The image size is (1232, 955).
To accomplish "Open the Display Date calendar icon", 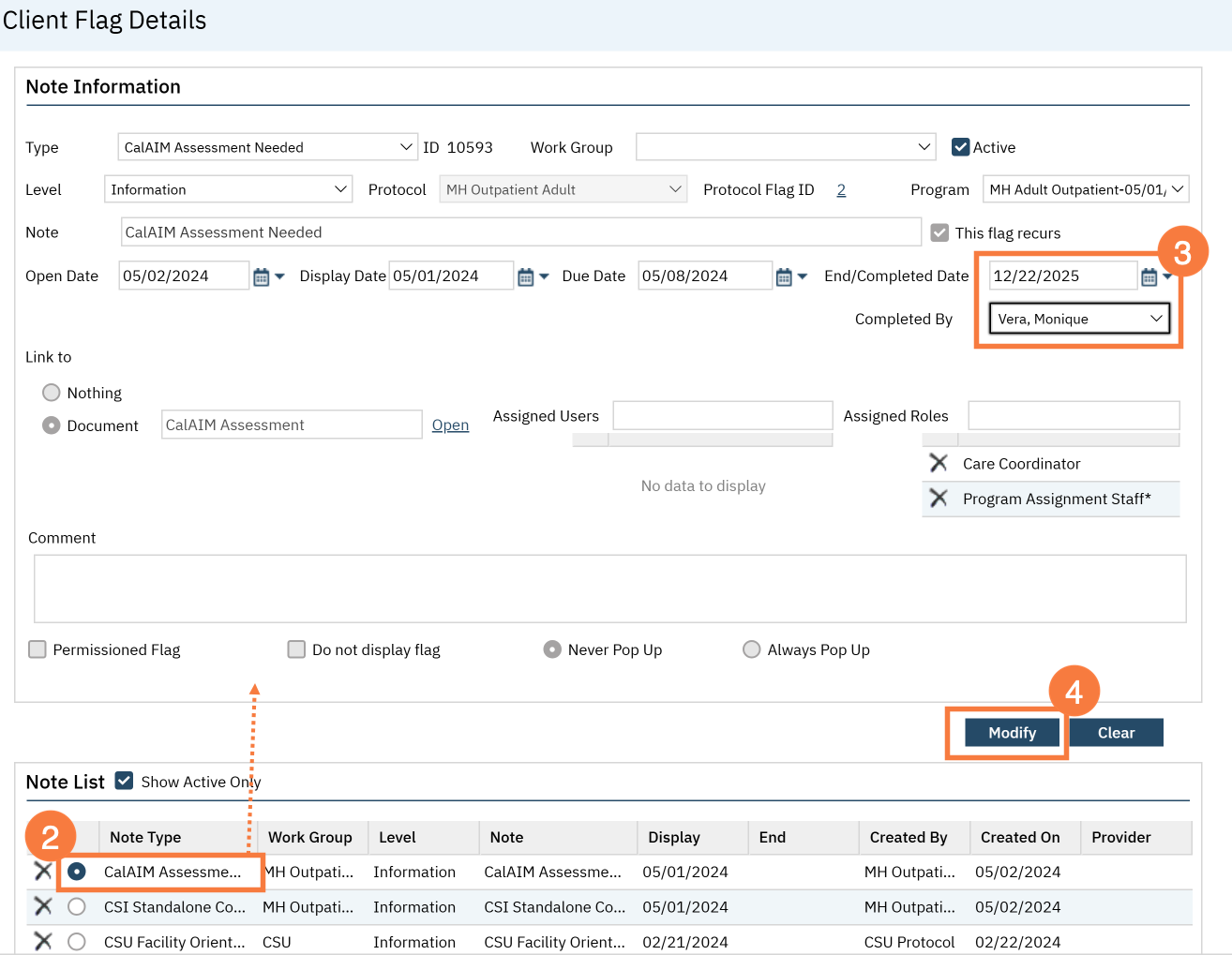I will pyautogui.click(x=526, y=276).
